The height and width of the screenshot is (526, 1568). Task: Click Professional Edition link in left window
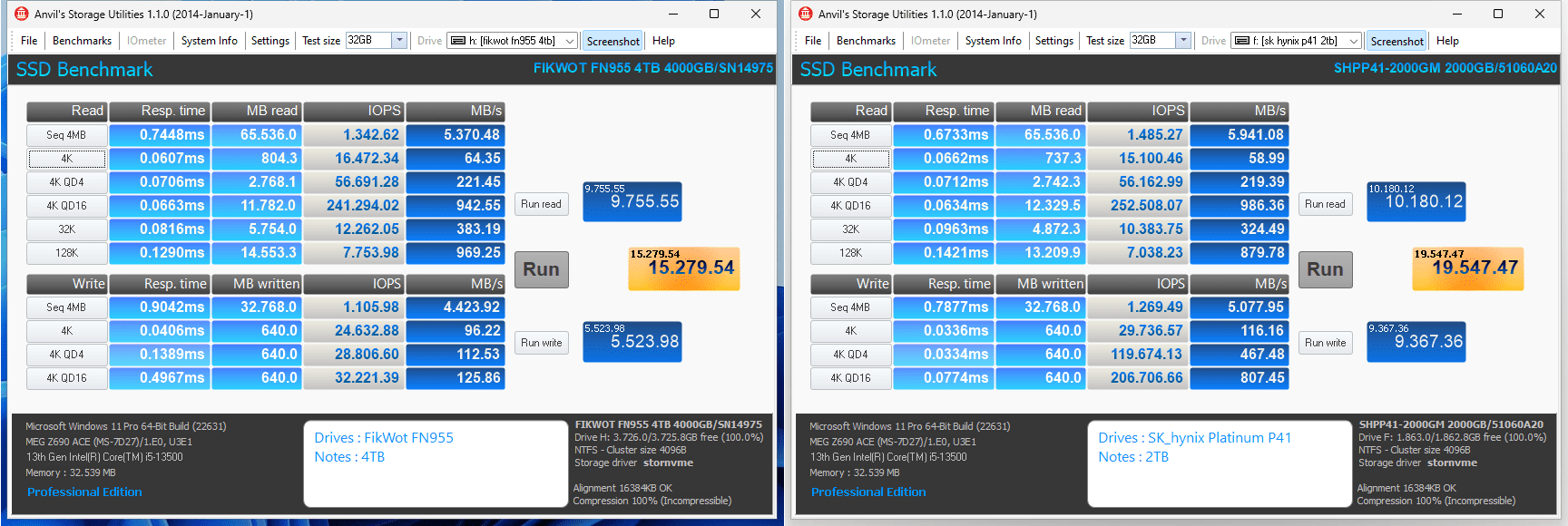84,492
